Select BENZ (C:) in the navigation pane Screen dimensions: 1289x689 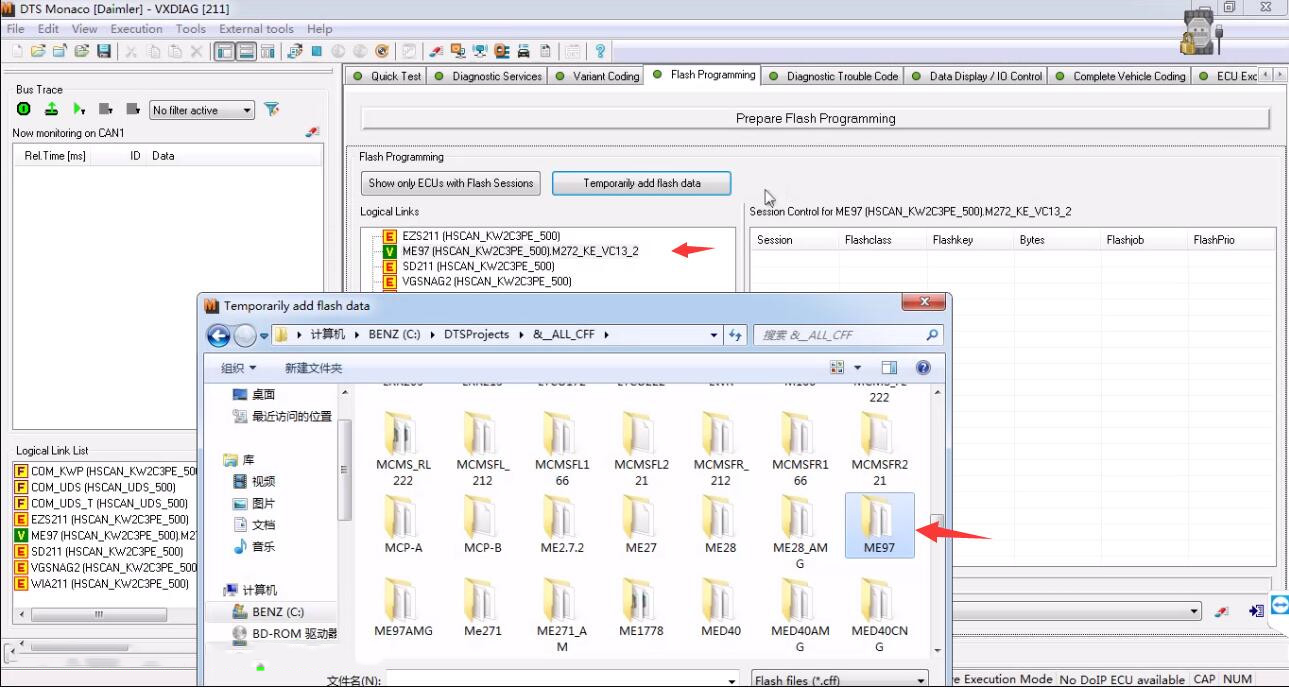(x=278, y=611)
